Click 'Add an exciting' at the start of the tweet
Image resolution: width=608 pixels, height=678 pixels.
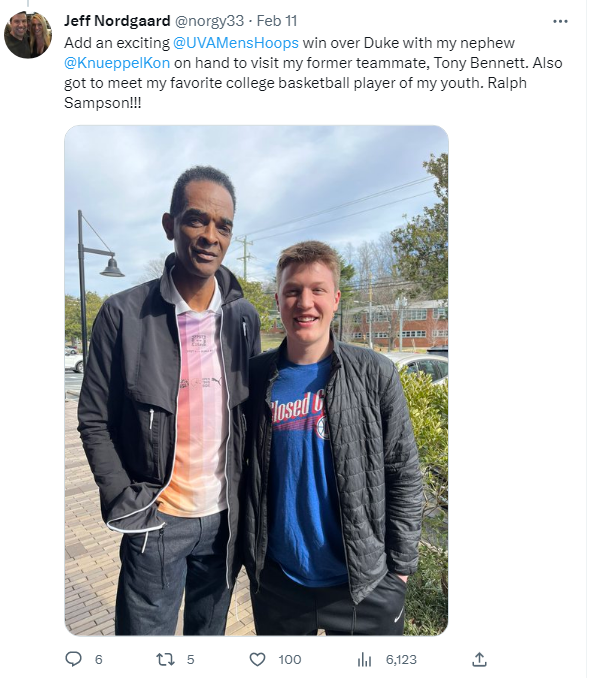click(x=117, y=43)
